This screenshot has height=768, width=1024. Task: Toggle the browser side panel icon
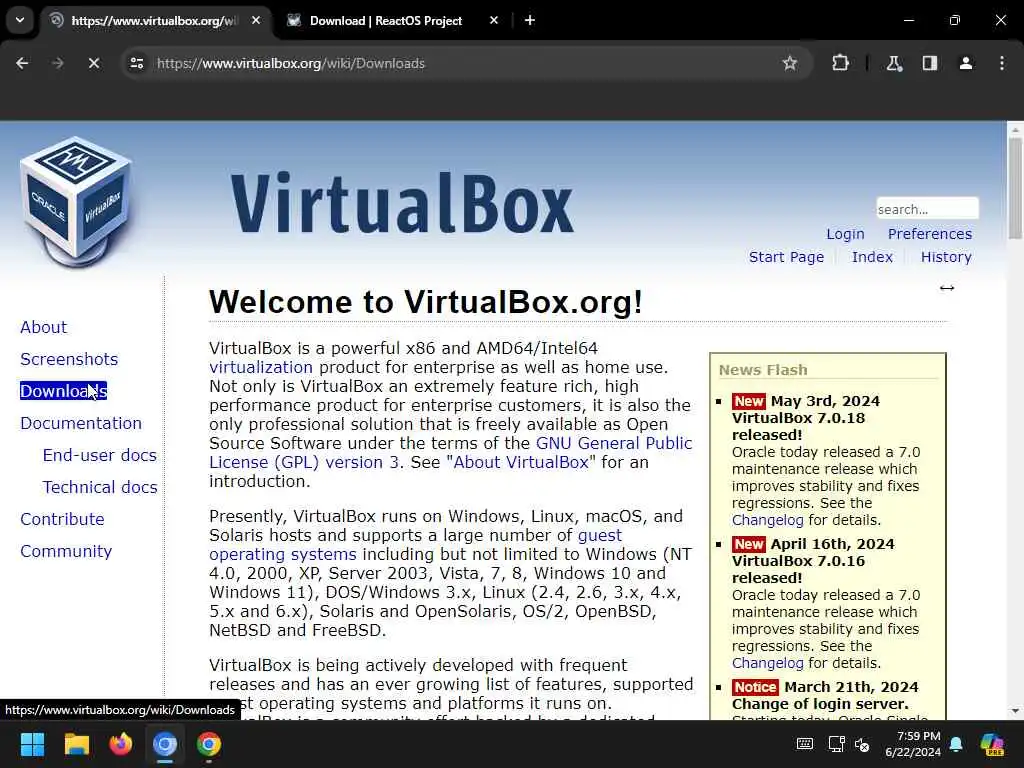pyautogui.click(x=930, y=63)
